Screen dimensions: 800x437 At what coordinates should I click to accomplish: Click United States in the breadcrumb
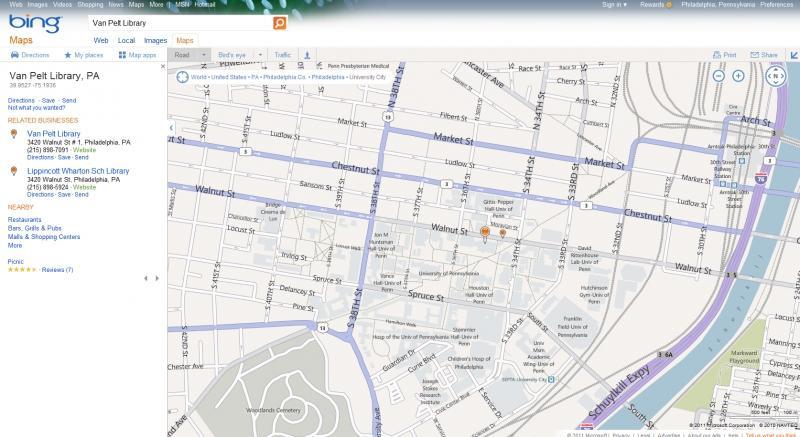229,77
